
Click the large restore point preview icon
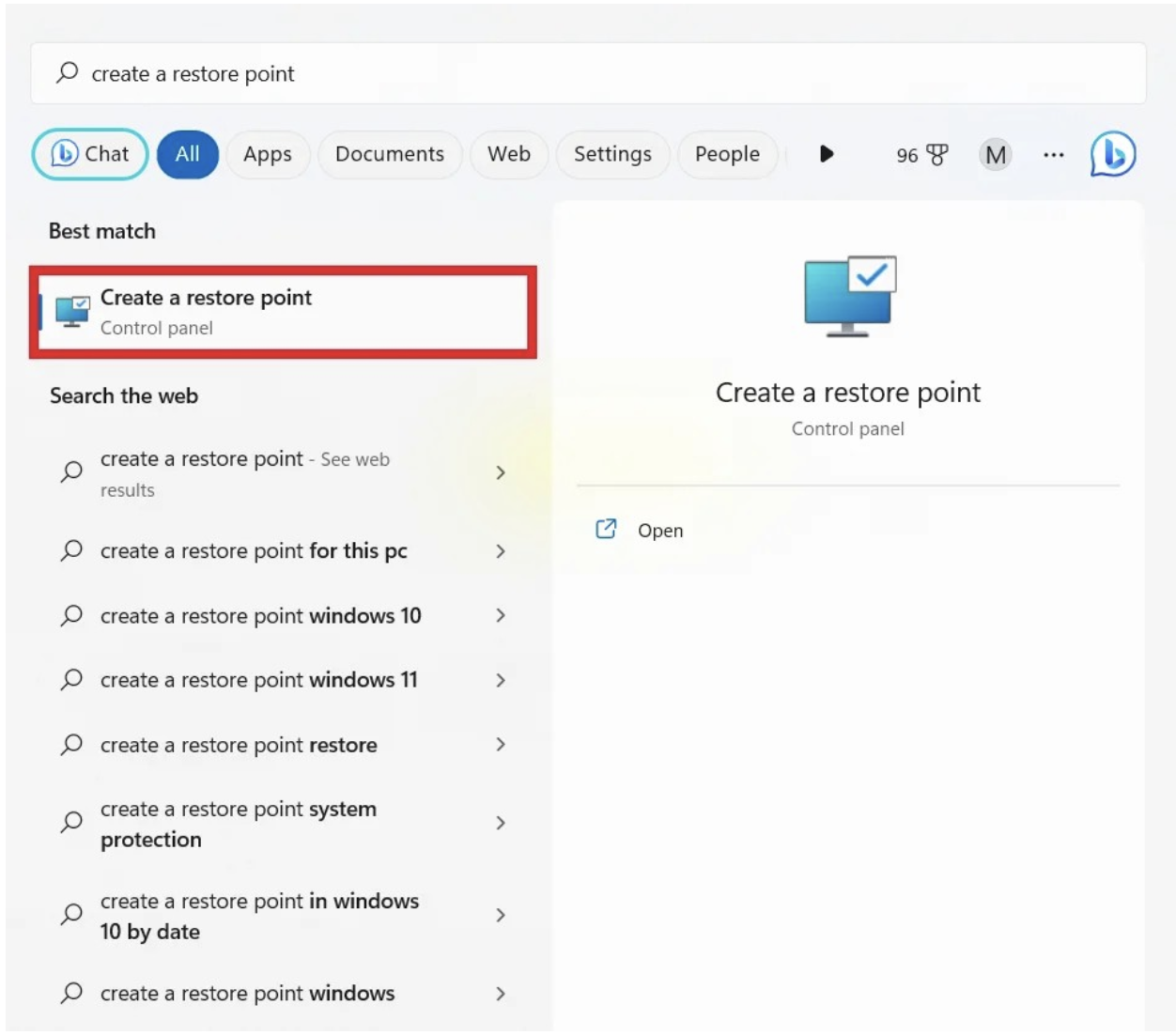pos(848,294)
